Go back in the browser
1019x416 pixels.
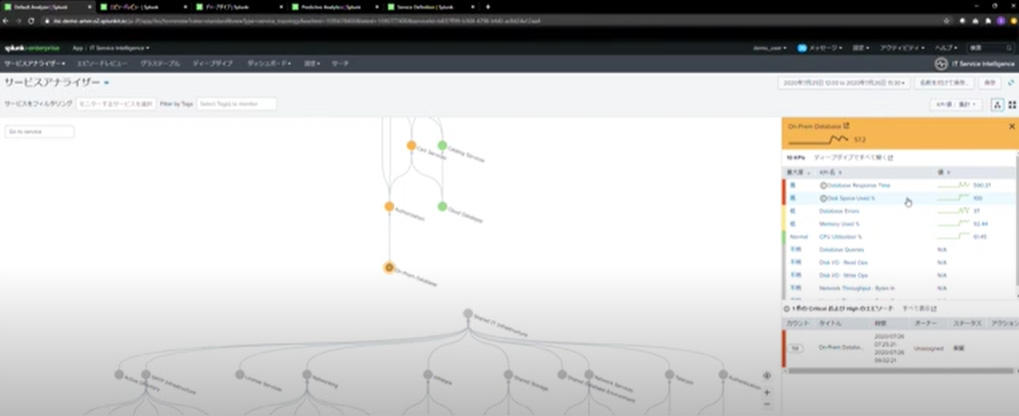tap(6, 21)
